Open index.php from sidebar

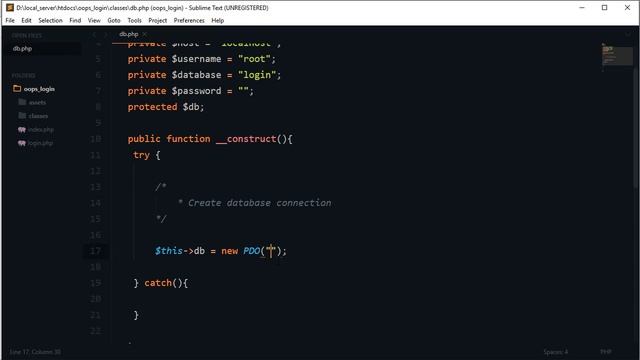click(41, 130)
